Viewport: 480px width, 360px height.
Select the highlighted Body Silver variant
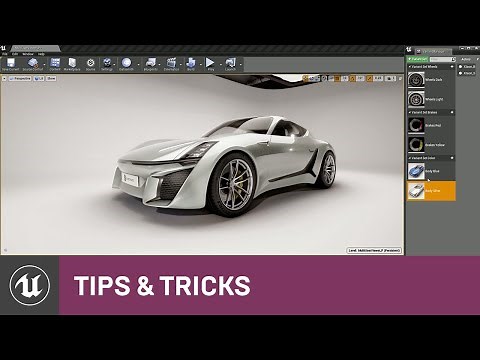pos(431,191)
